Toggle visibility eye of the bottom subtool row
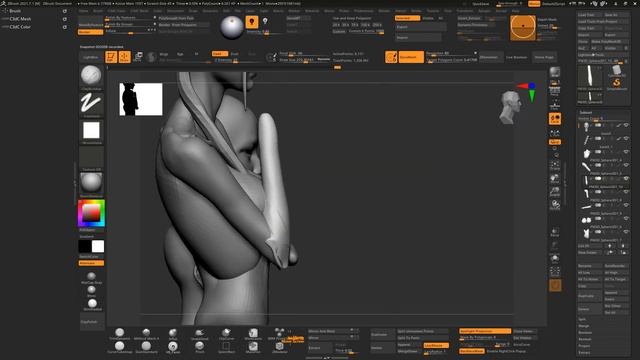 coord(626,232)
